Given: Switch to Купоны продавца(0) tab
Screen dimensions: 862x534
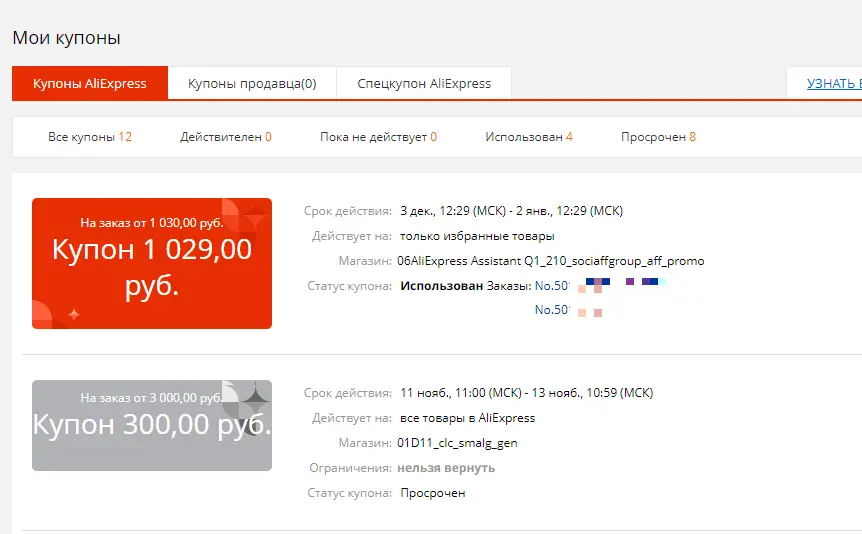Looking at the screenshot, I should (x=252, y=84).
